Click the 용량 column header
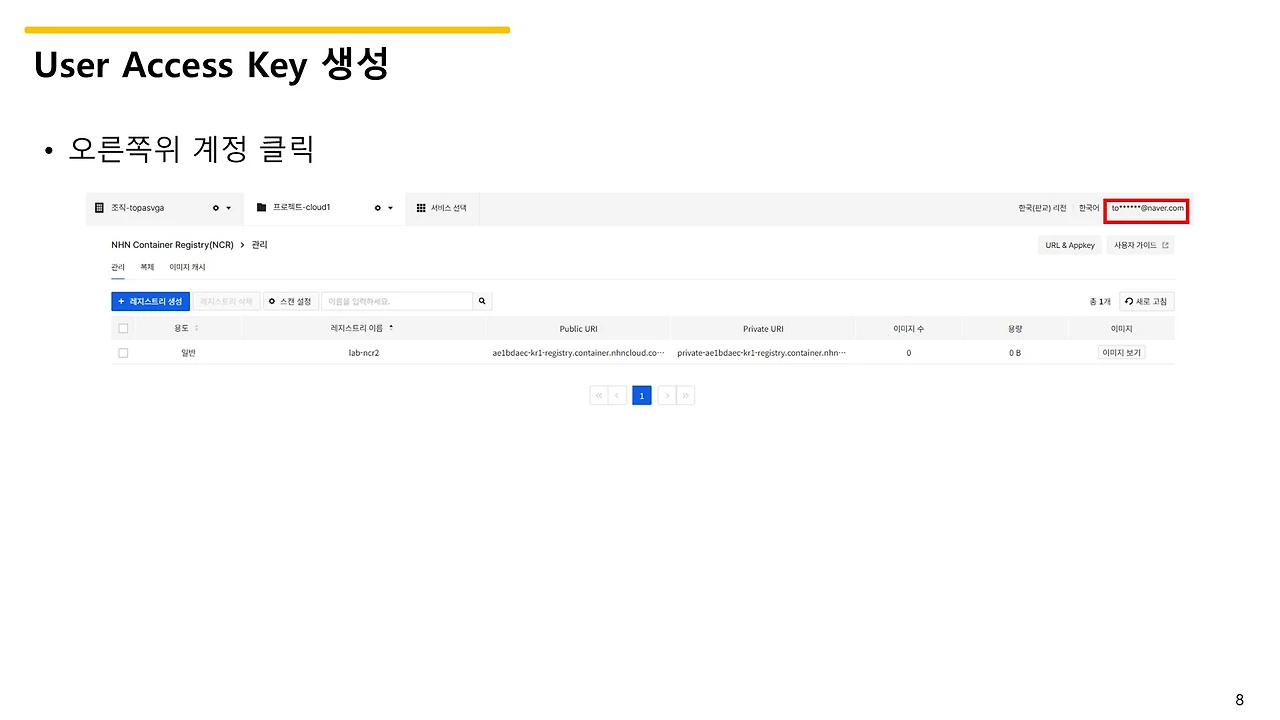Image resolution: width=1280 pixels, height=720 pixels. (1015, 328)
